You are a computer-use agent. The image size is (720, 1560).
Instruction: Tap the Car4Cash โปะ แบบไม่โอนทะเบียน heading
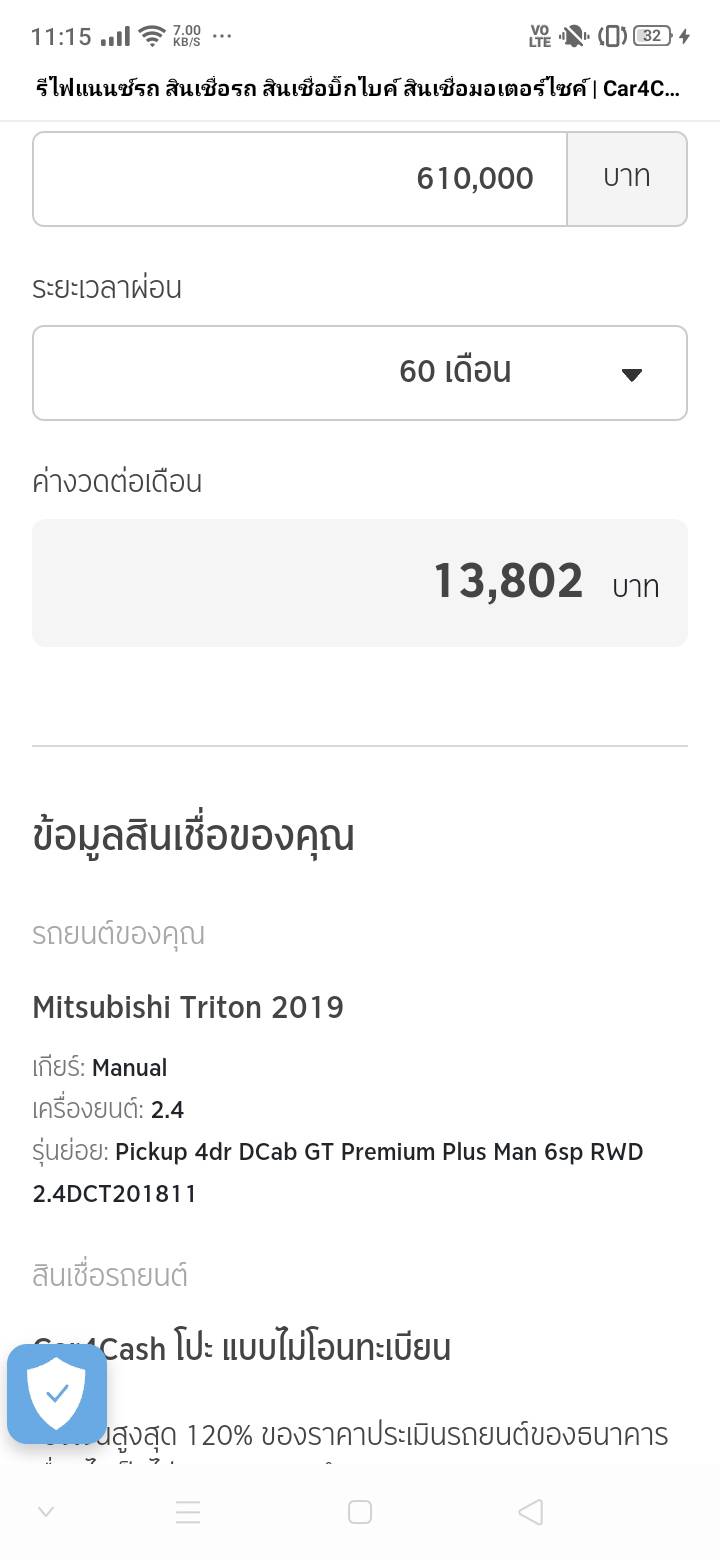coord(242,1348)
